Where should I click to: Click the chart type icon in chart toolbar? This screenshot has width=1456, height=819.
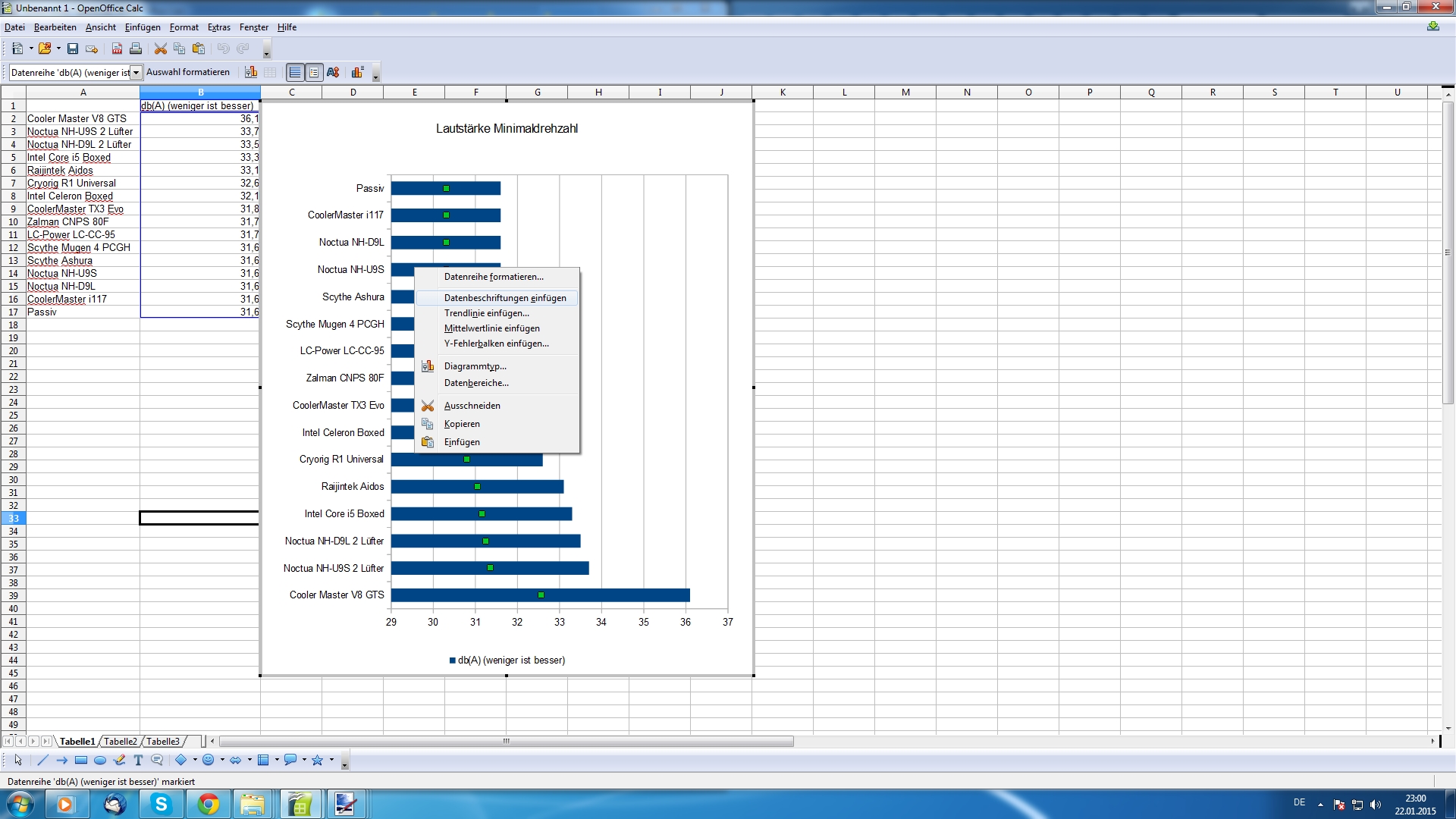point(251,72)
